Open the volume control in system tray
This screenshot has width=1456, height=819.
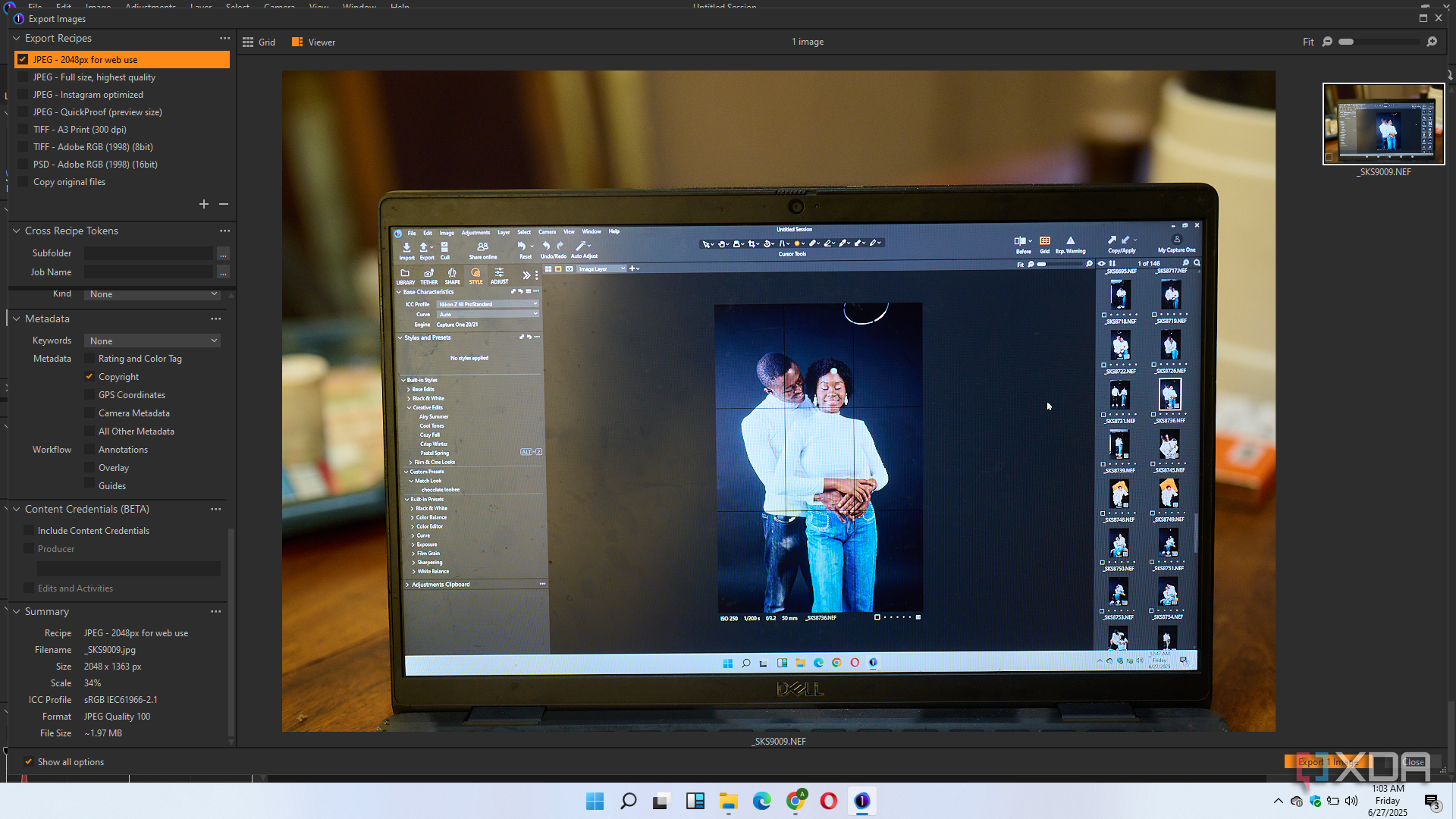click(x=1351, y=801)
